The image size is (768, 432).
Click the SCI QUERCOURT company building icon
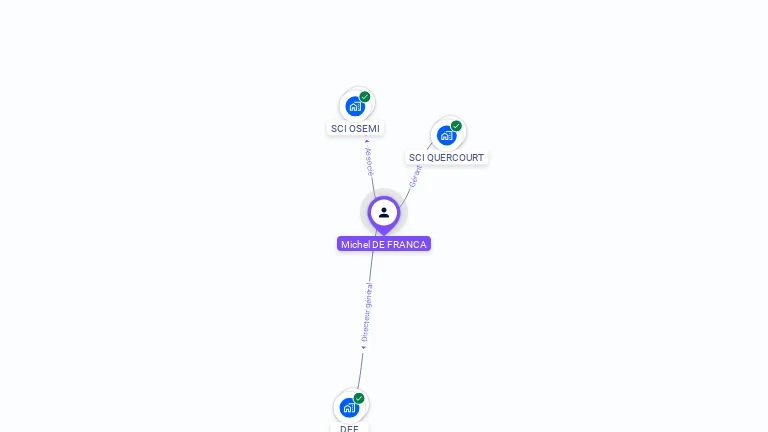446,136
